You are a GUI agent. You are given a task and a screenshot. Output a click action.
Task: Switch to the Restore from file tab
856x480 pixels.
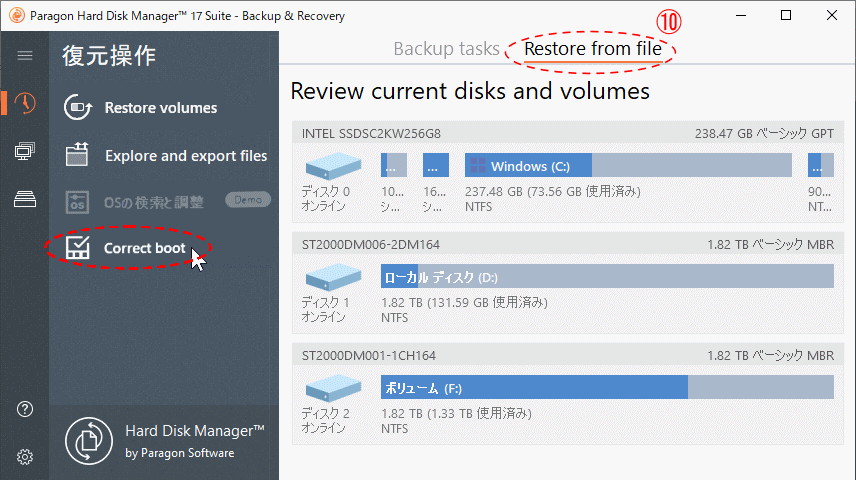591,49
